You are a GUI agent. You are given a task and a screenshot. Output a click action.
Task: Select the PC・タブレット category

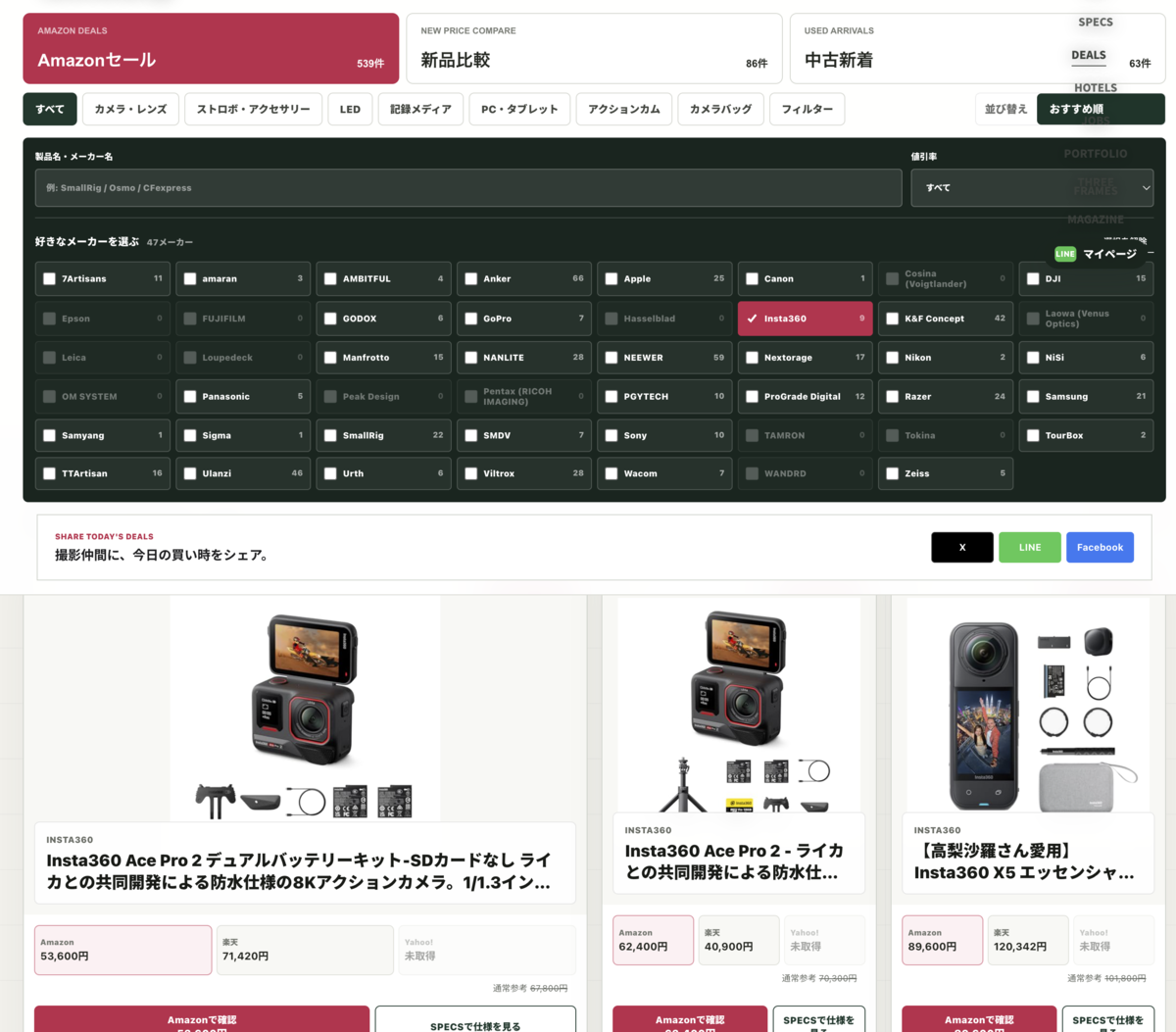click(519, 109)
